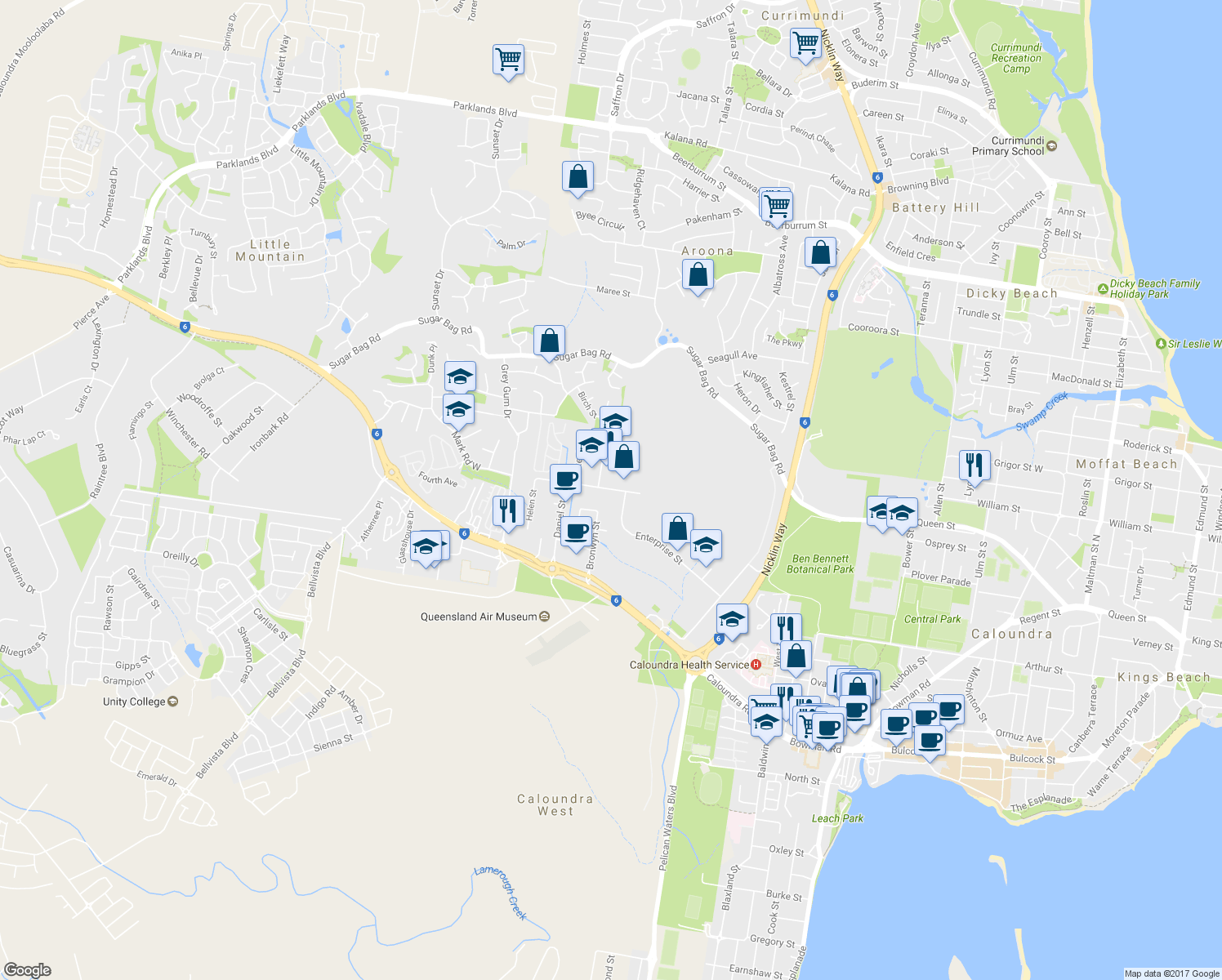Click the Kings Beach suburb label
Screen dimensions: 1222x980
click(1163, 677)
